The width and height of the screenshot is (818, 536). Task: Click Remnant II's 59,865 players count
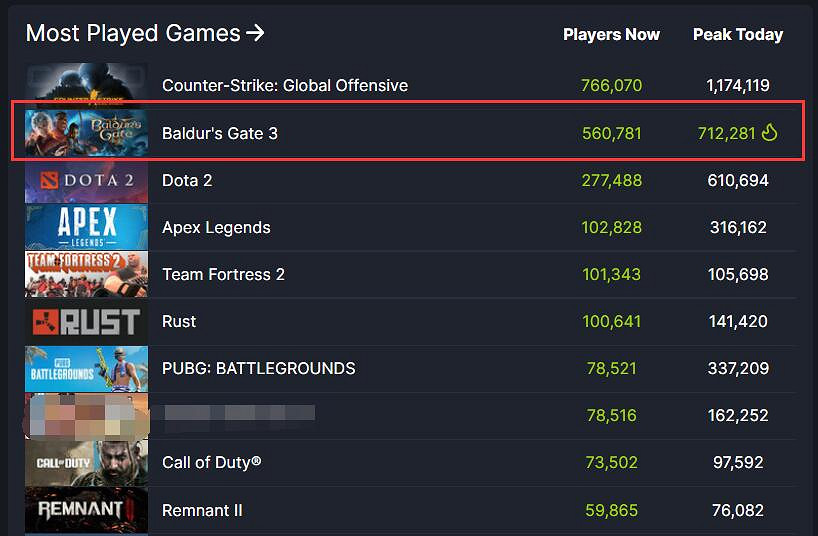point(611,510)
